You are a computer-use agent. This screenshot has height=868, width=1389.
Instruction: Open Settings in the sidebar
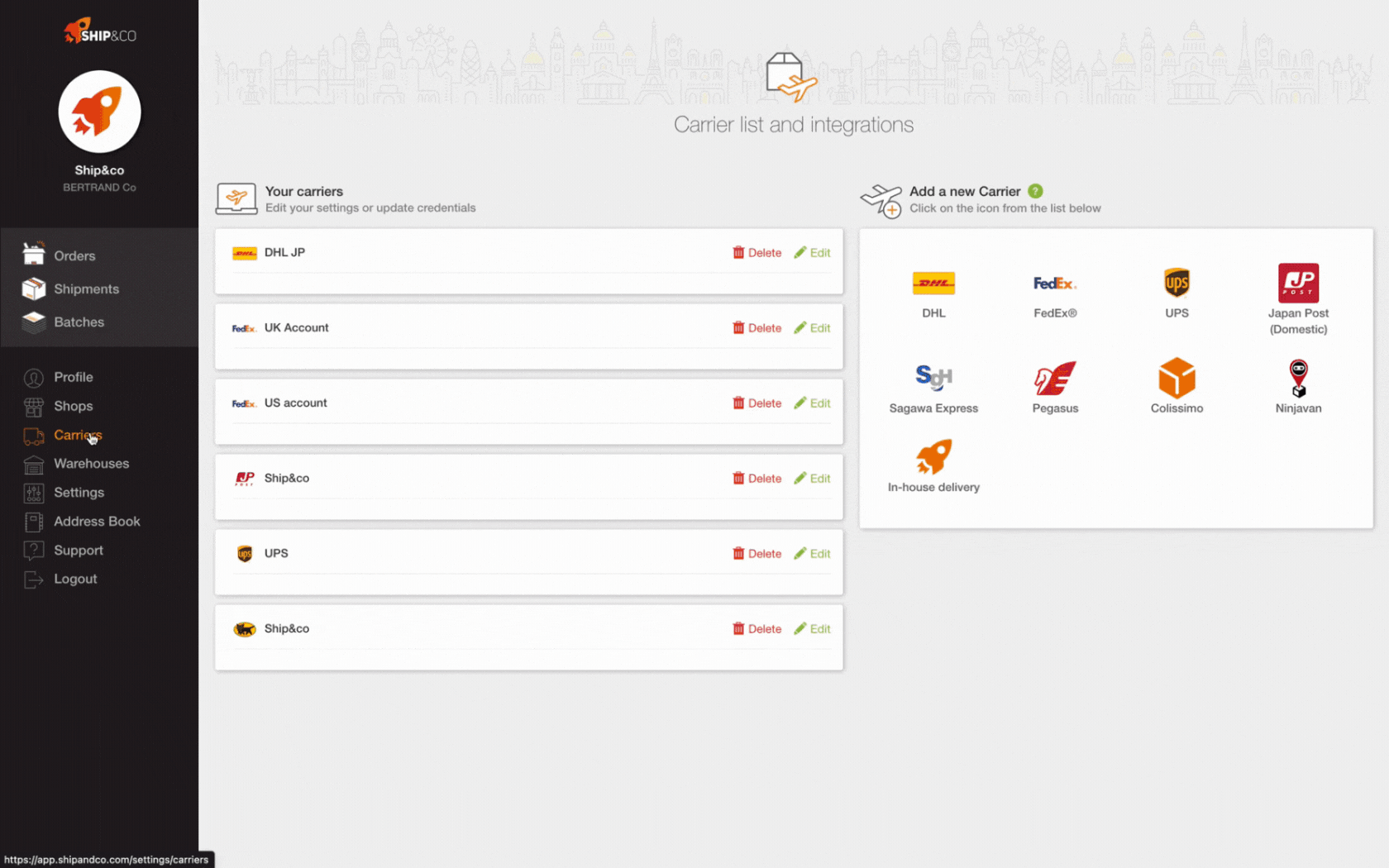[x=79, y=493]
